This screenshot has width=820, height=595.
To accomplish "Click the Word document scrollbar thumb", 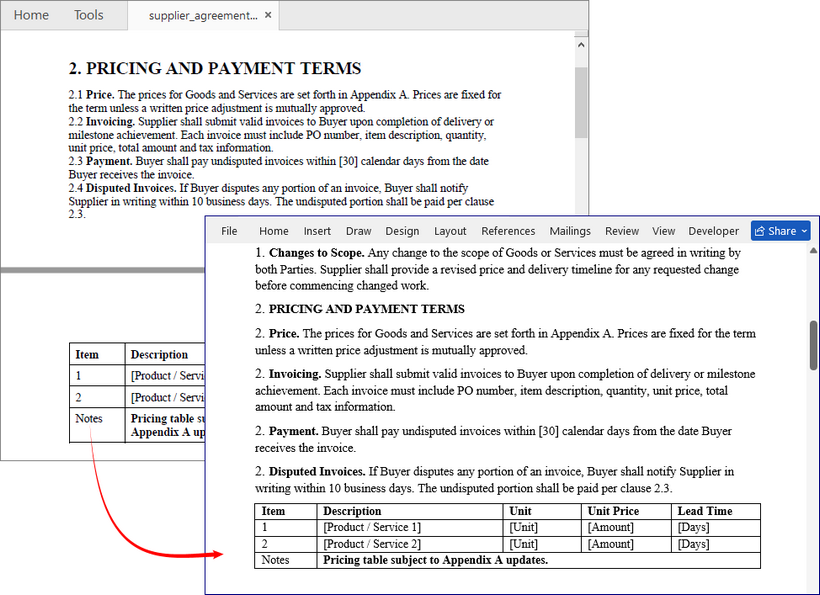I will (814, 345).
